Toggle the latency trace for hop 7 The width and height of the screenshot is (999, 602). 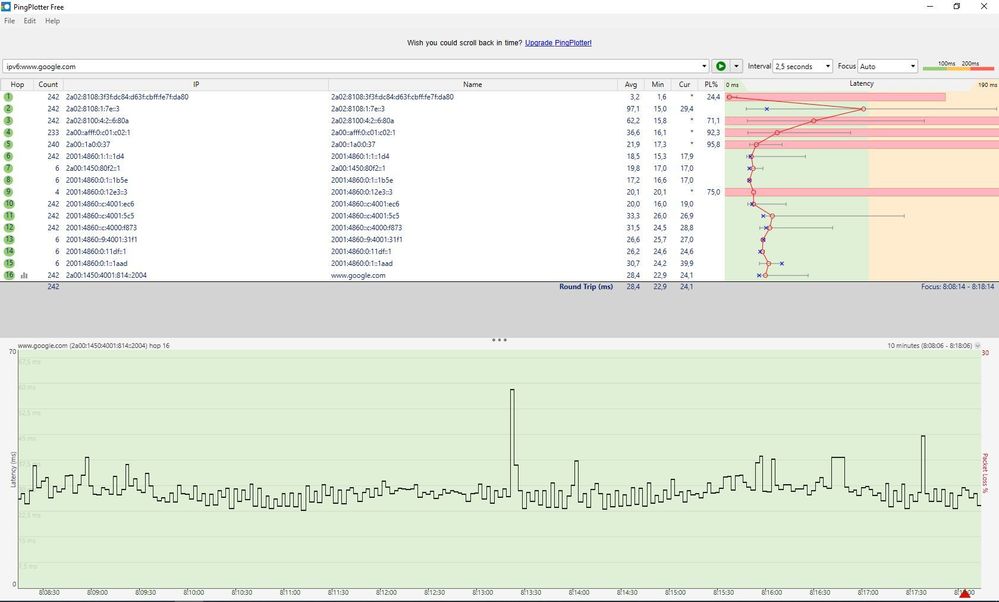click(x=8, y=168)
